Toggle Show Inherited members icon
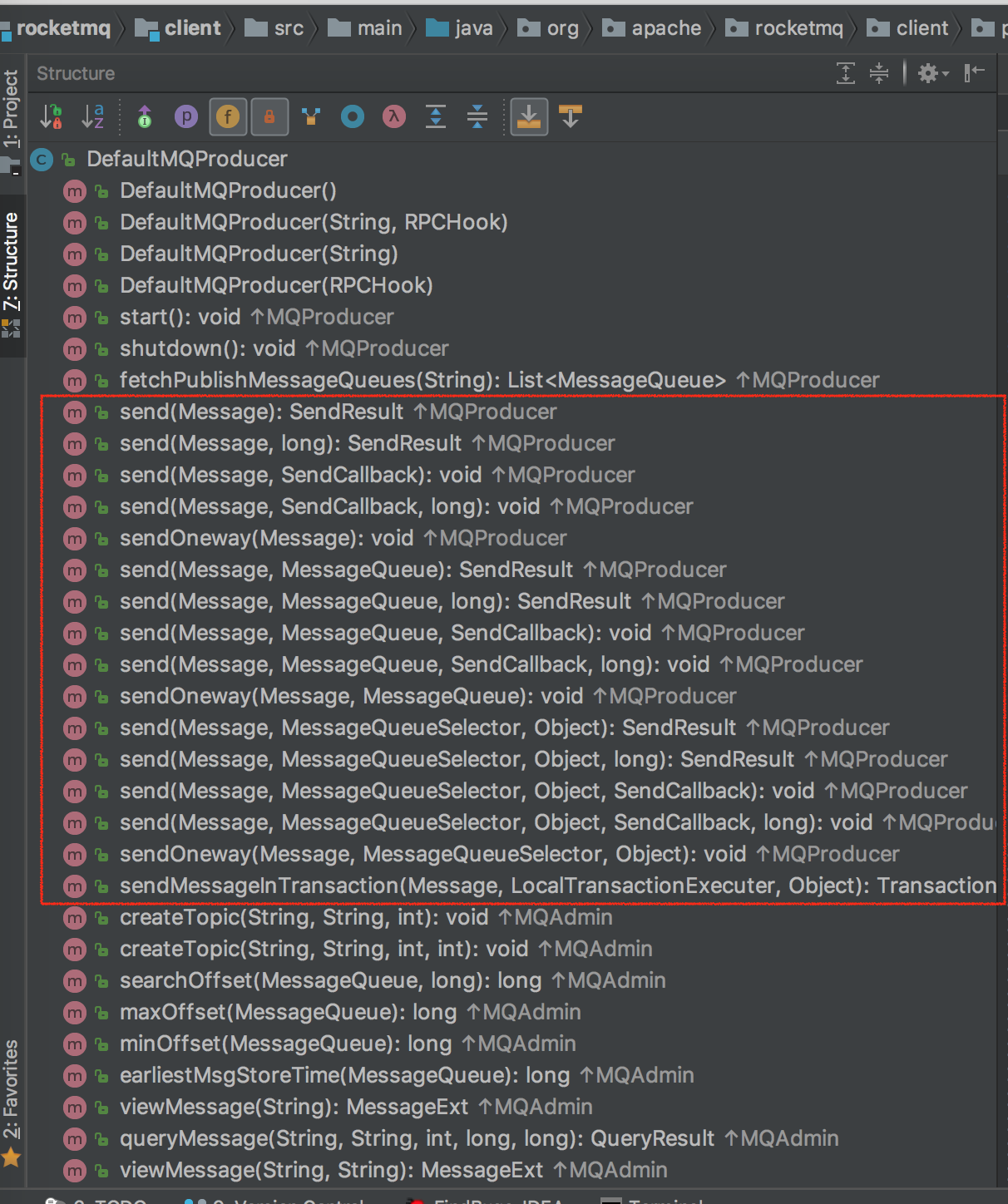The height and width of the screenshot is (1204, 1008). click(x=145, y=116)
